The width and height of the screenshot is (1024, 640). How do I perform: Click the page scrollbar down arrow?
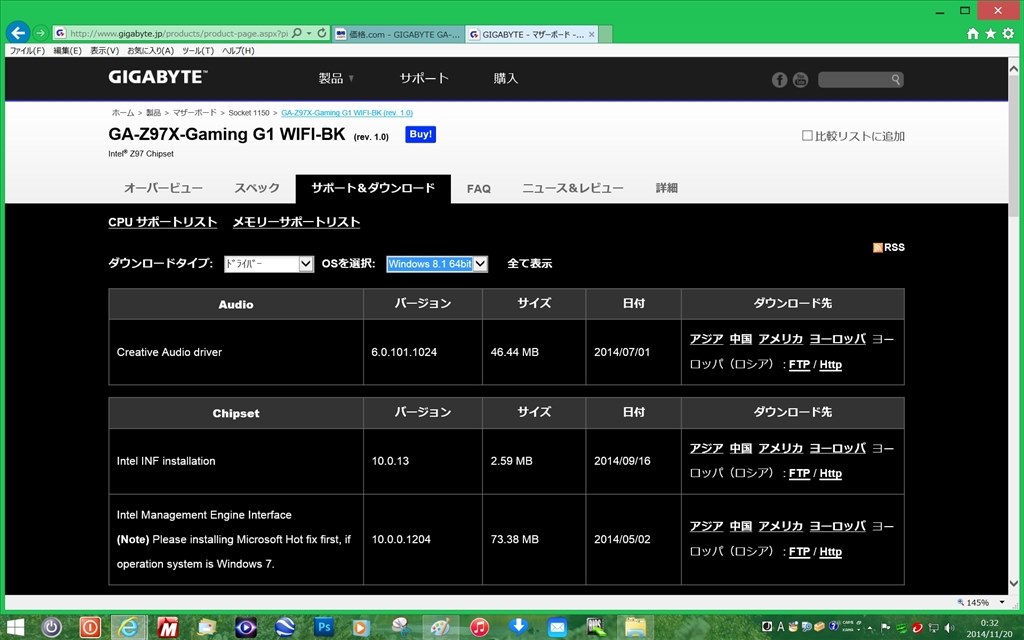[1014, 583]
